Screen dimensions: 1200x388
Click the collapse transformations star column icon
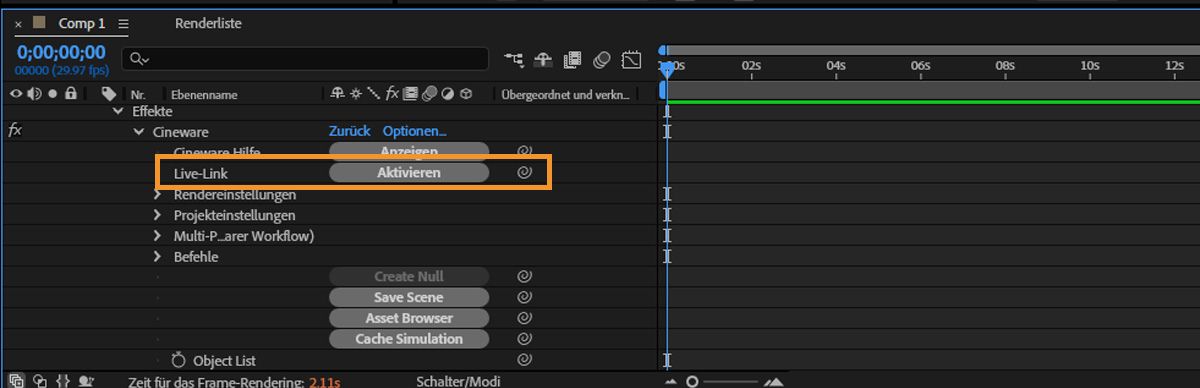pyautogui.click(x=356, y=94)
